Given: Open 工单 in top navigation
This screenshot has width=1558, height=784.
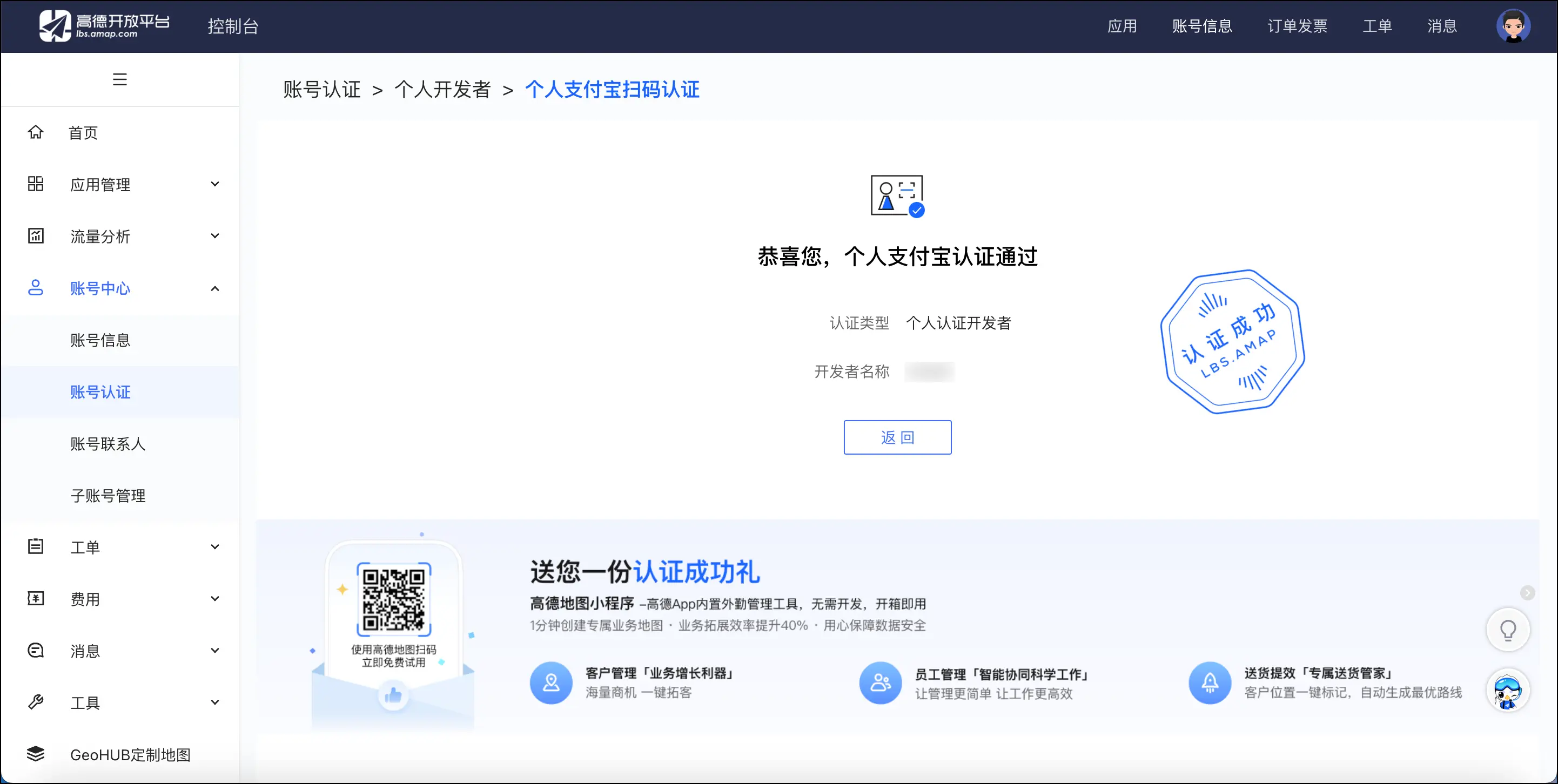Looking at the screenshot, I should click(x=1377, y=26).
